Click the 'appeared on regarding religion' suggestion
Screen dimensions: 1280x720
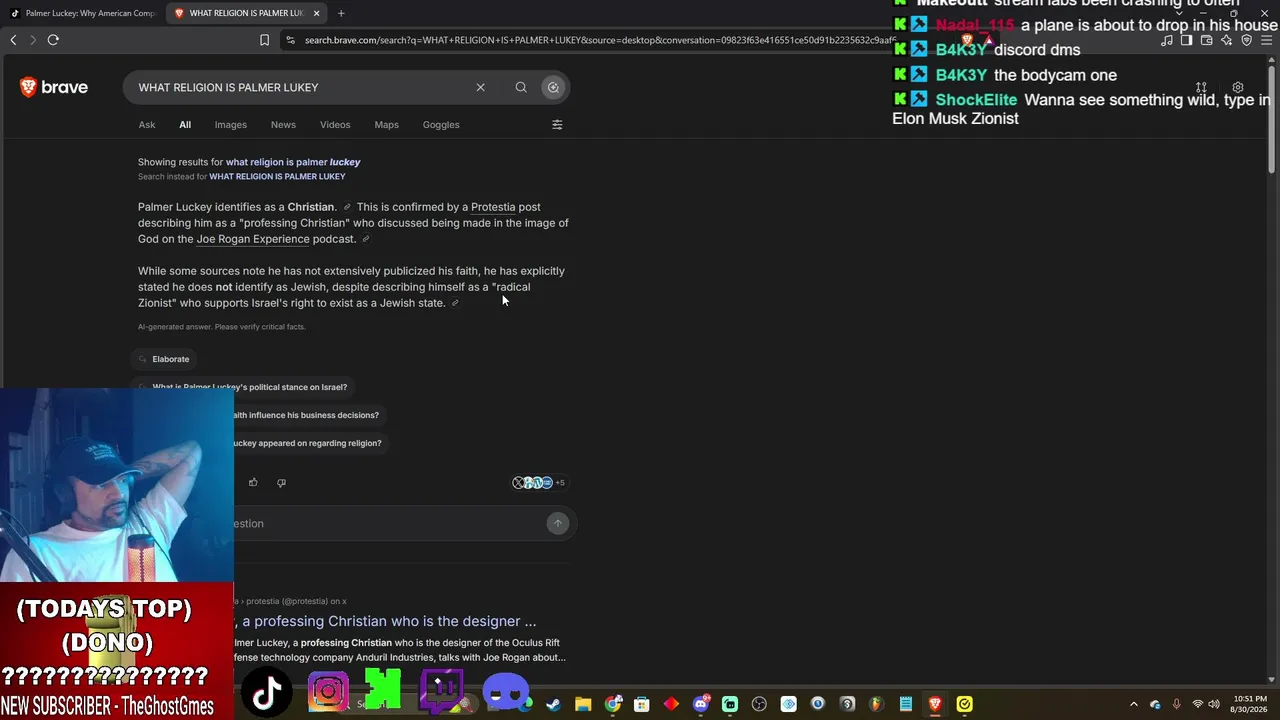click(x=307, y=443)
